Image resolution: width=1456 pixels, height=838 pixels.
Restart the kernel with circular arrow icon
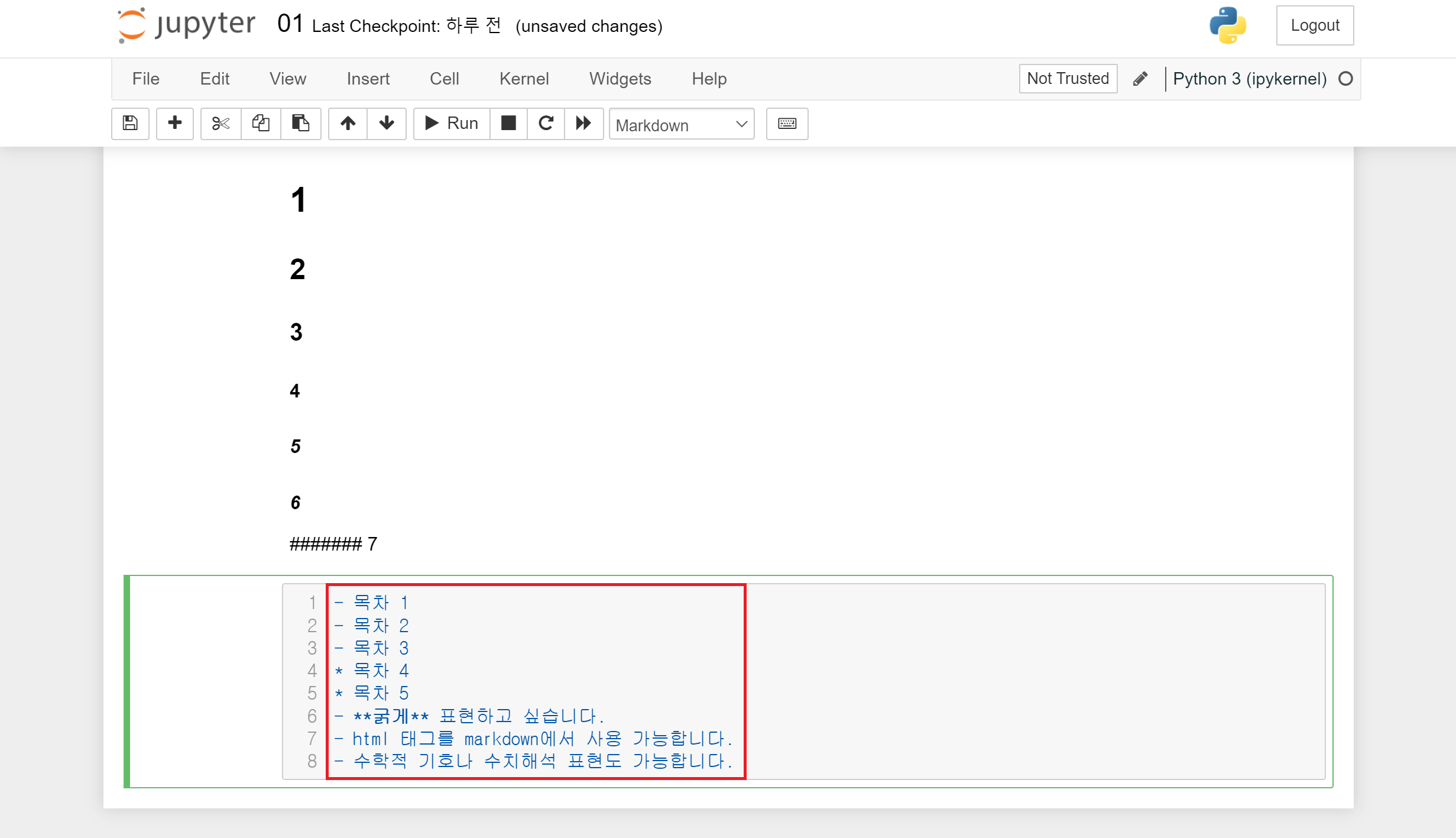coord(546,123)
